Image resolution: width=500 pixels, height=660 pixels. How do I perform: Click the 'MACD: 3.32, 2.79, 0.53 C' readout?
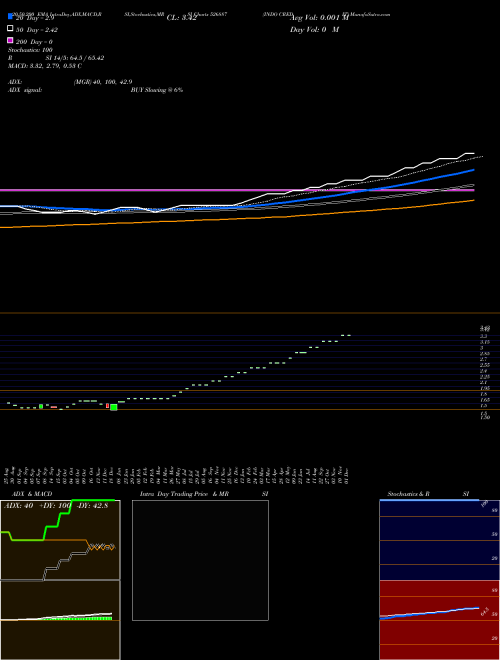pos(45,66)
